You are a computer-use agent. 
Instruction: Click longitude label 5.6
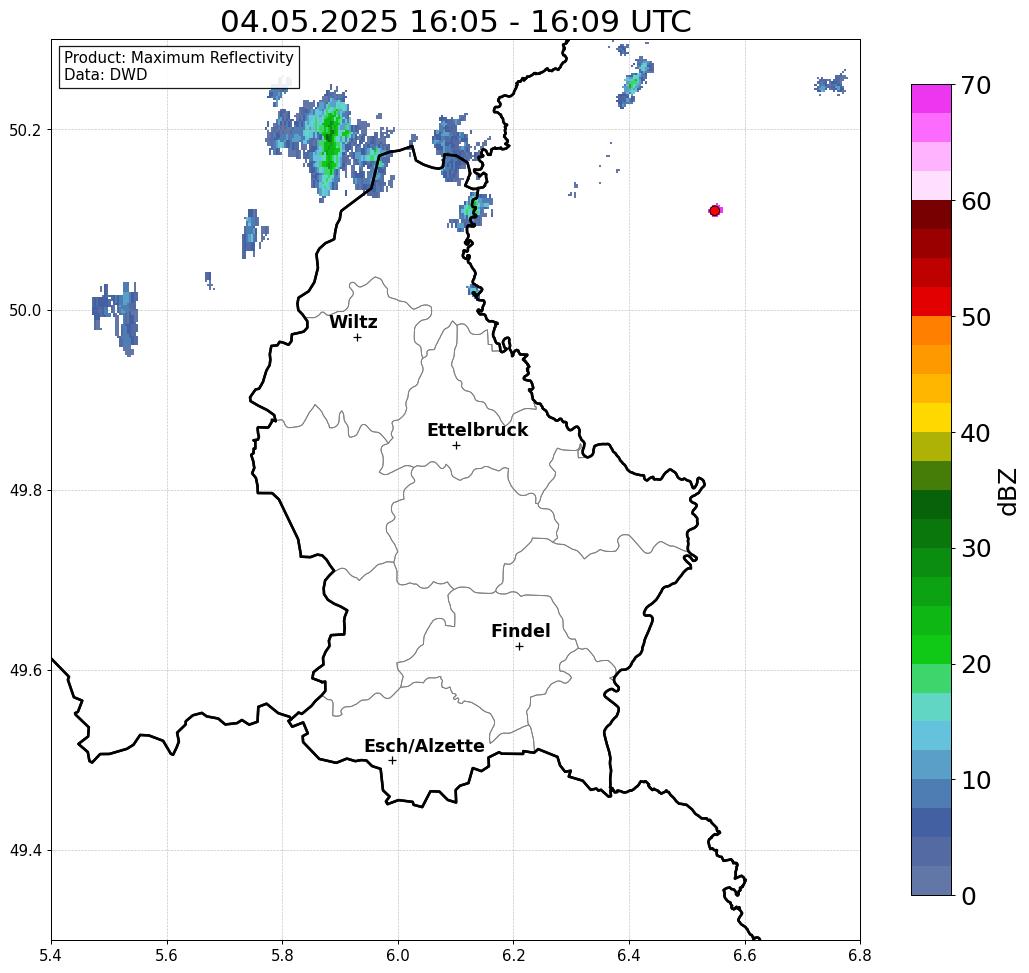click(x=167, y=955)
